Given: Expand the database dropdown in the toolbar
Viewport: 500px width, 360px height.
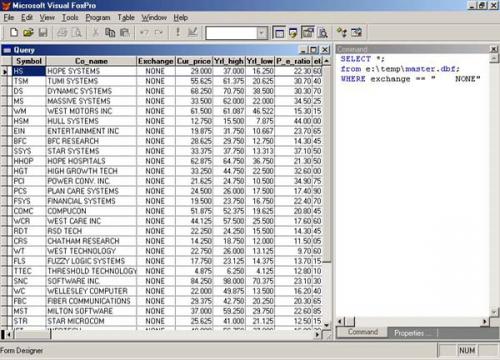Looking at the screenshot, I should pyautogui.click(x=262, y=33).
